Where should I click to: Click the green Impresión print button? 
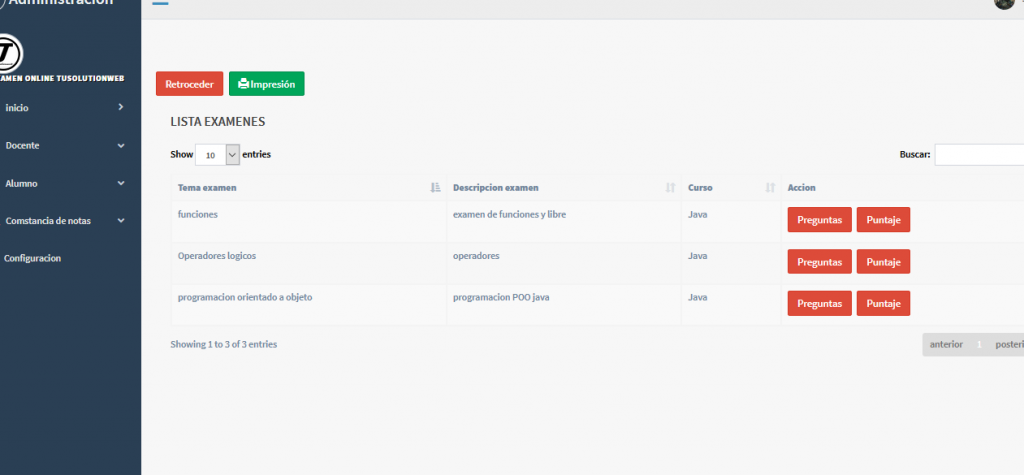pyautogui.click(x=266, y=85)
